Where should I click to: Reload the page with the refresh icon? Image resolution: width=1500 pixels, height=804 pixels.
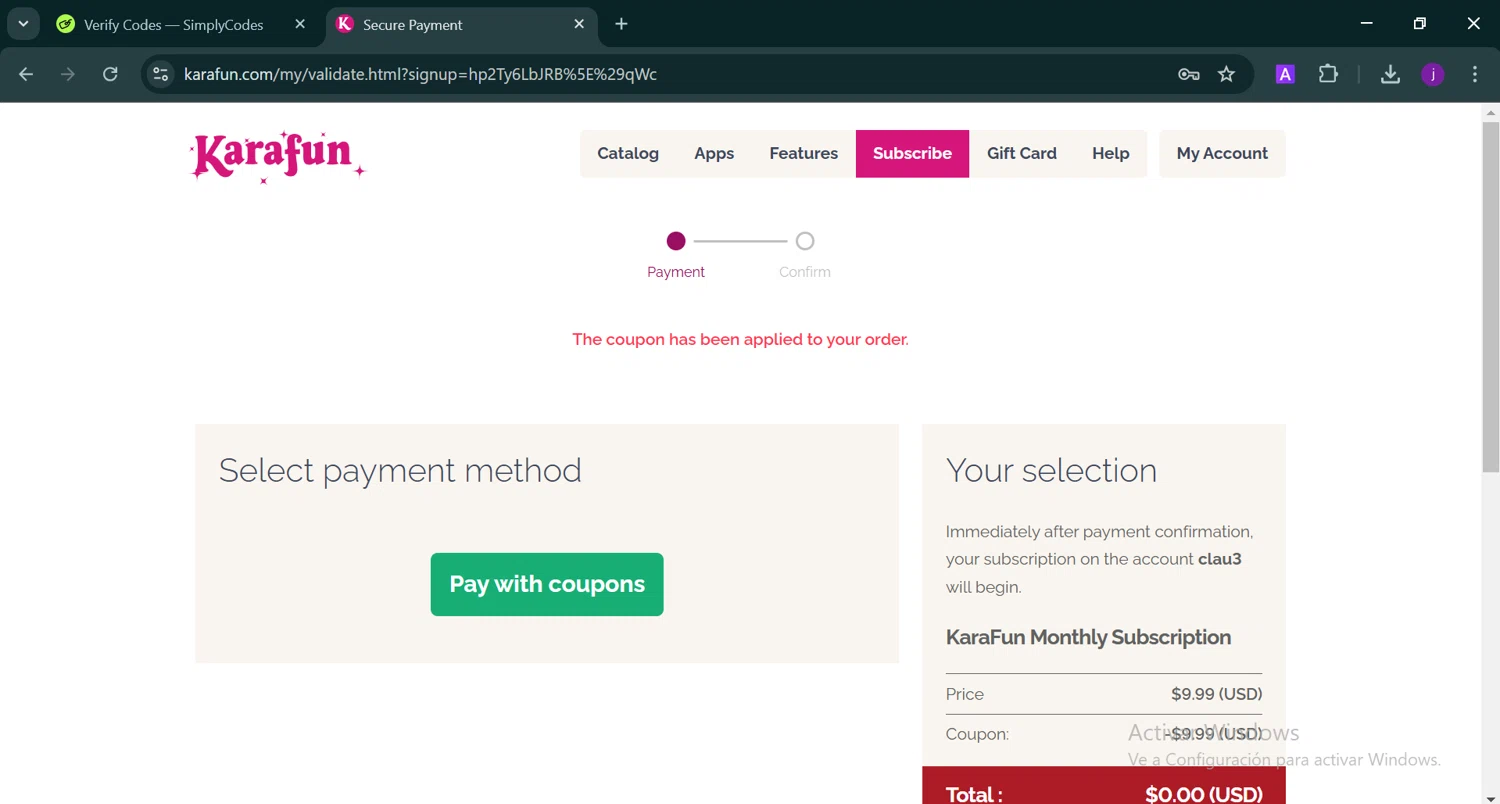pyautogui.click(x=110, y=74)
